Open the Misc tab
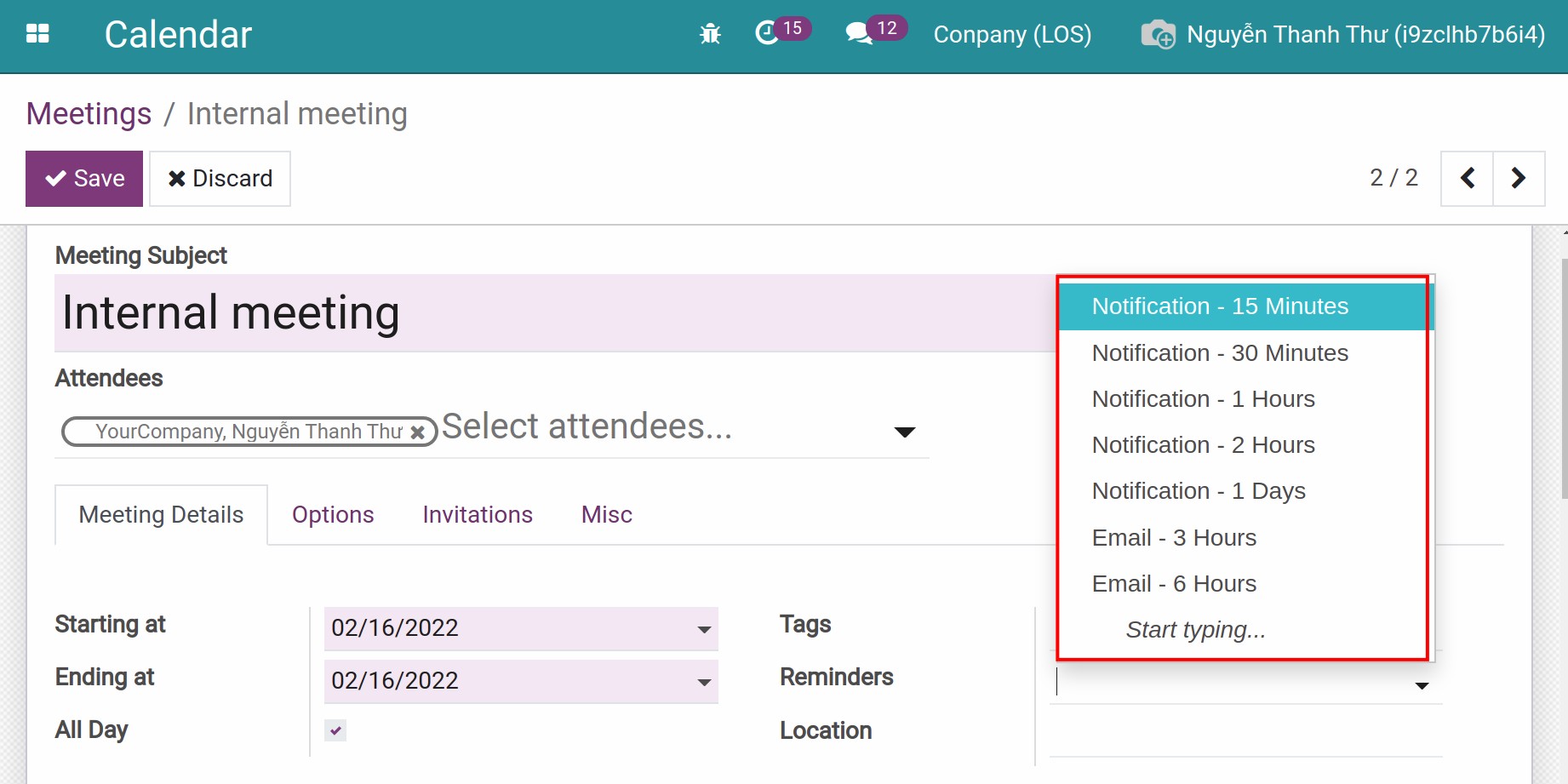The width and height of the screenshot is (1568, 784). point(606,514)
